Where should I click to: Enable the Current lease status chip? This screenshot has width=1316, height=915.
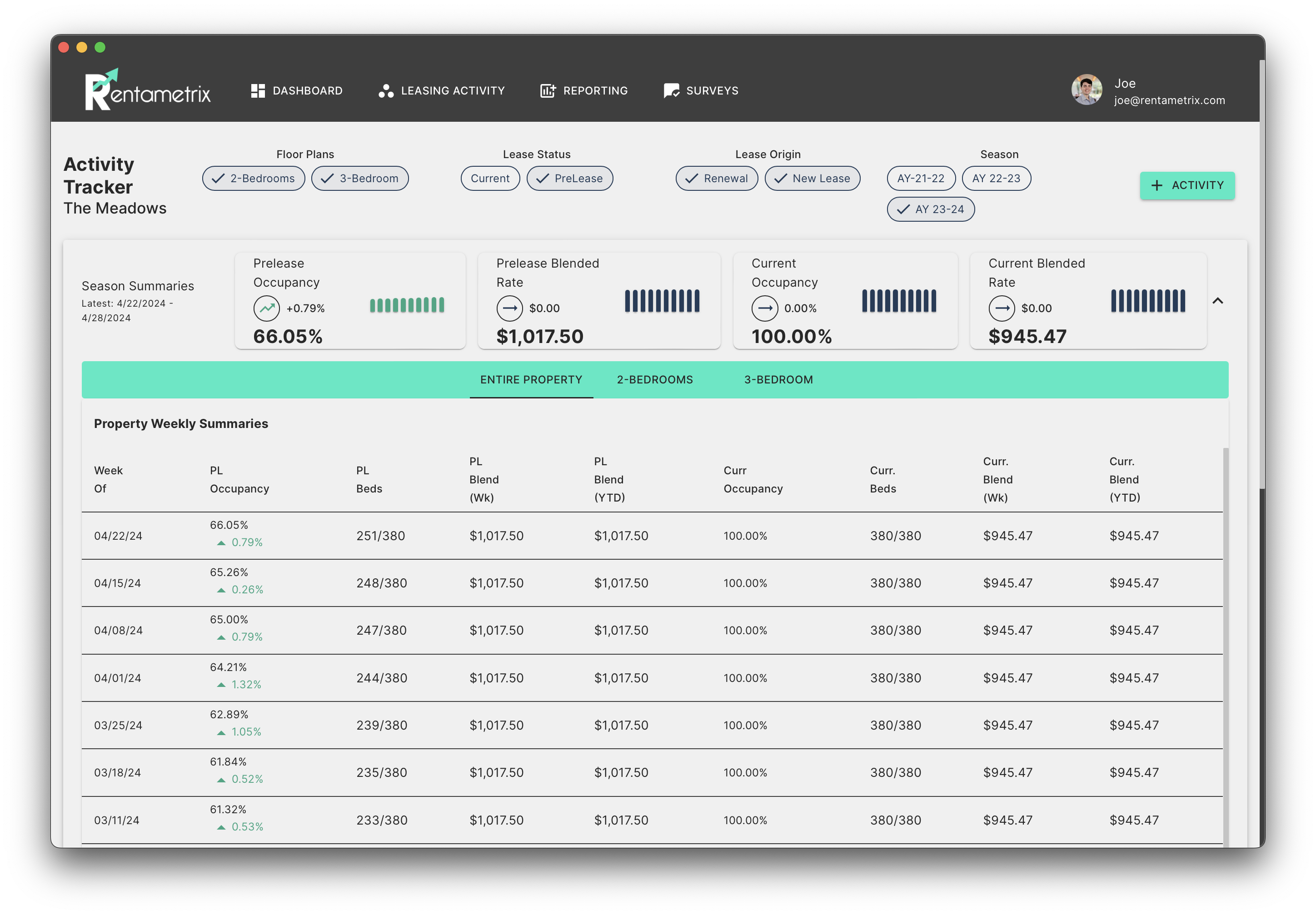(x=490, y=178)
